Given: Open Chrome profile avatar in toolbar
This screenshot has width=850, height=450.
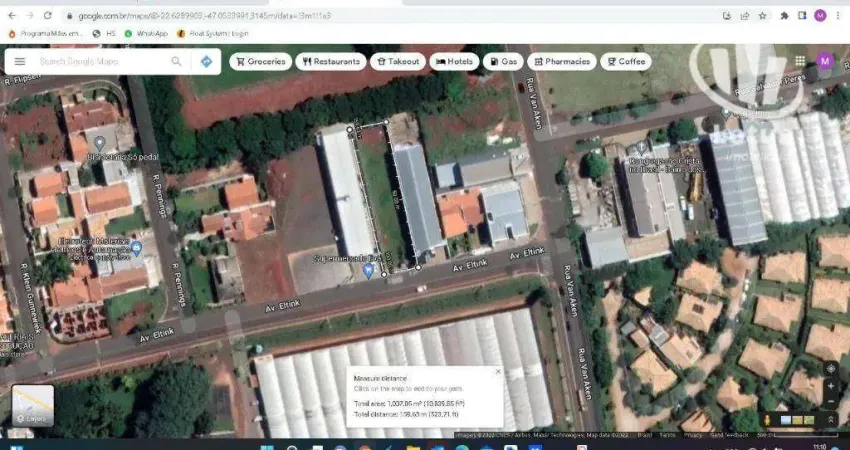Looking at the screenshot, I should (x=820, y=15).
